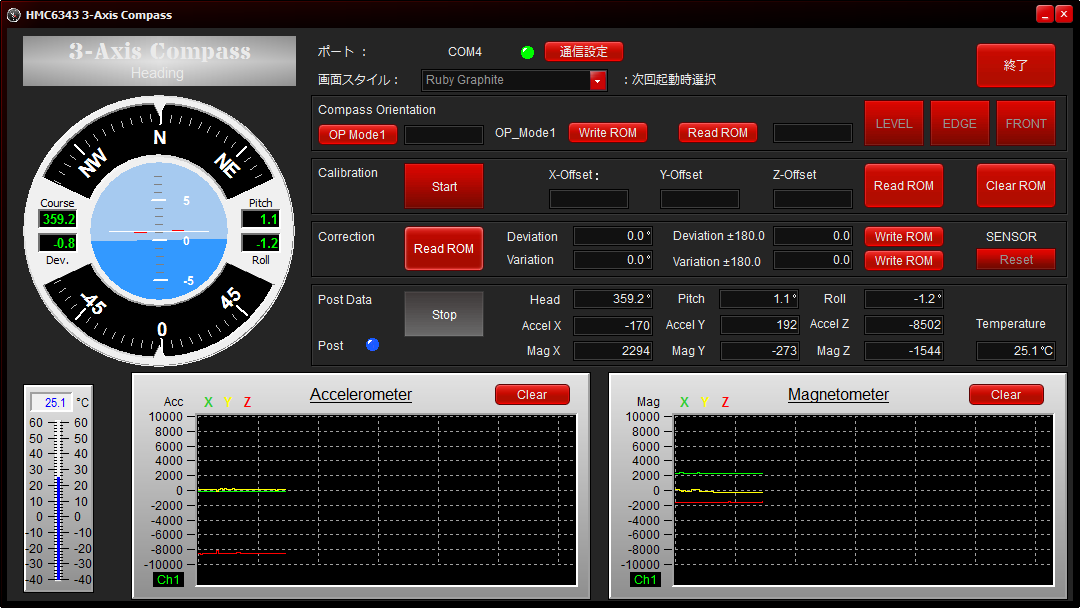Click the green port connection indicator

click(528, 52)
